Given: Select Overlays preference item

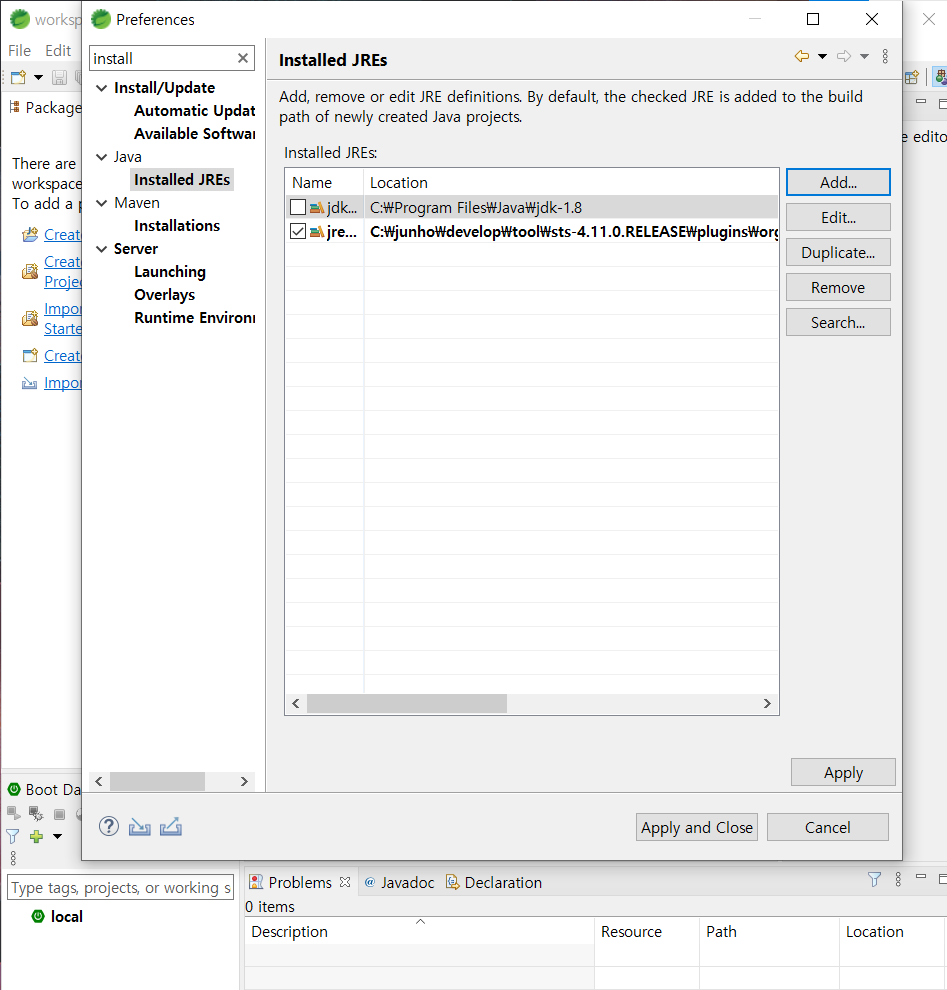Looking at the screenshot, I should [164, 295].
